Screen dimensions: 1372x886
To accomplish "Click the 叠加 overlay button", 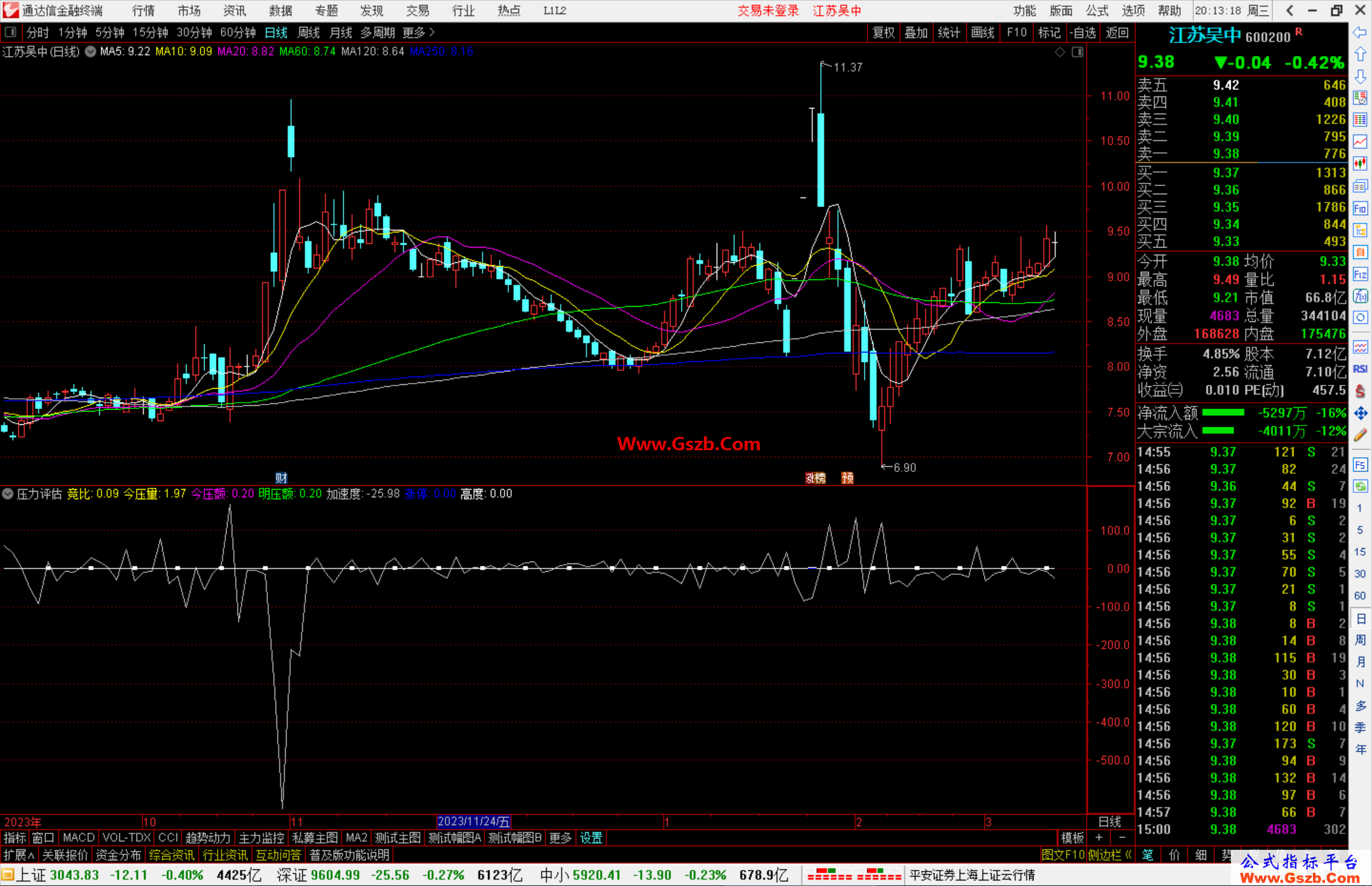I will tap(916, 32).
